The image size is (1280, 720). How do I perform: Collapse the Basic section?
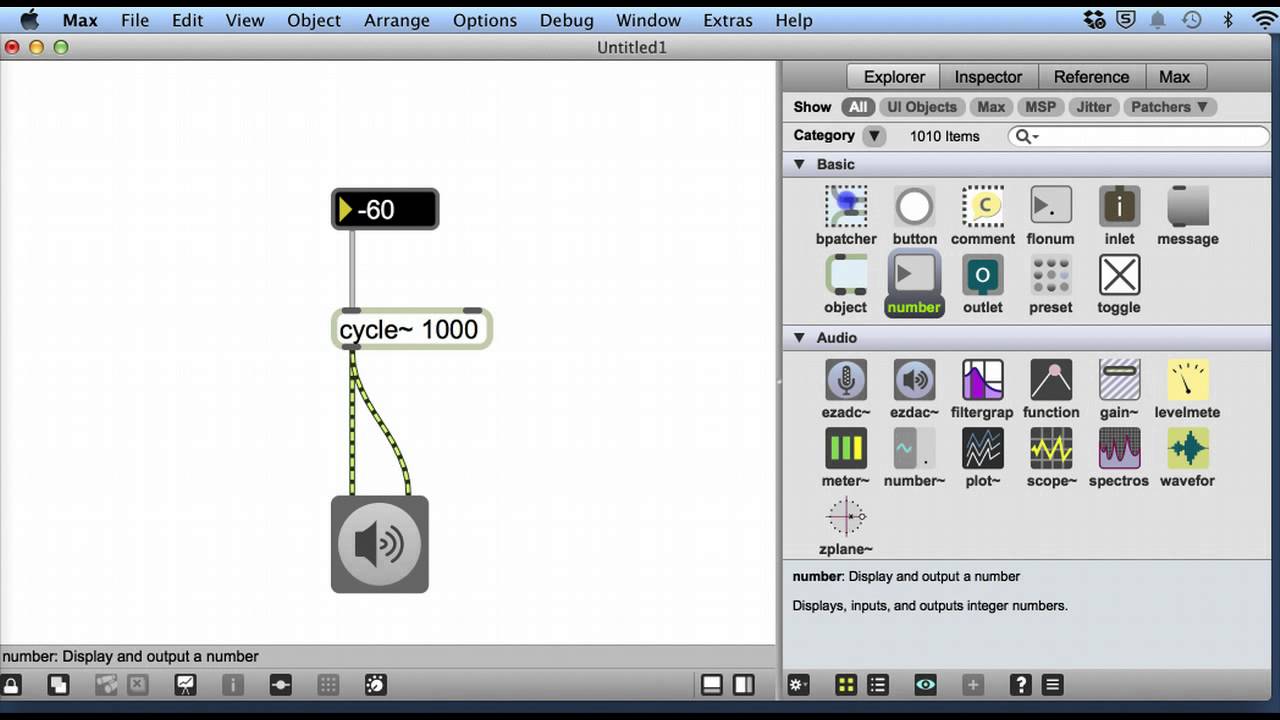[799, 164]
